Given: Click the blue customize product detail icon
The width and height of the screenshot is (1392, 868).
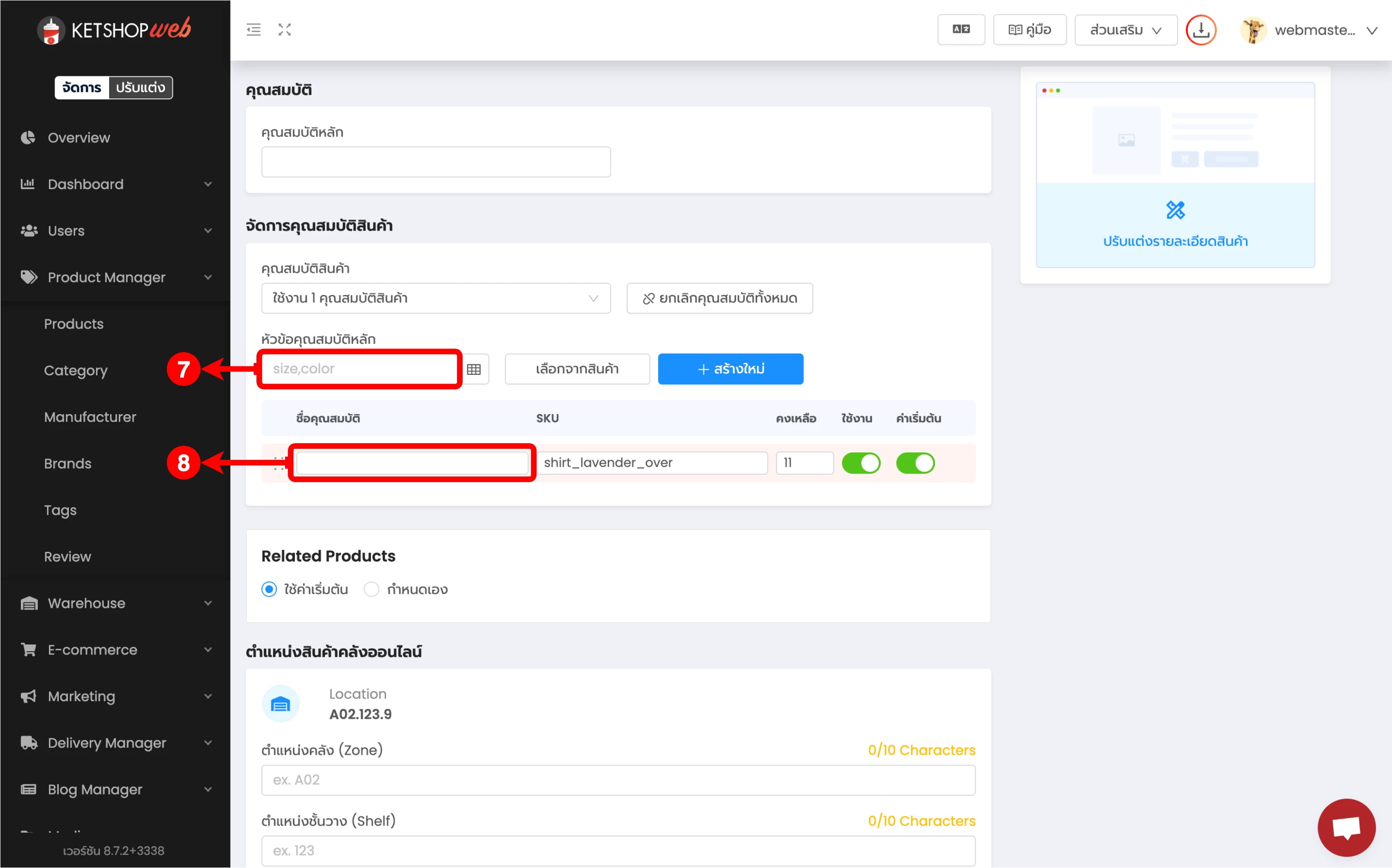Looking at the screenshot, I should 1175,210.
